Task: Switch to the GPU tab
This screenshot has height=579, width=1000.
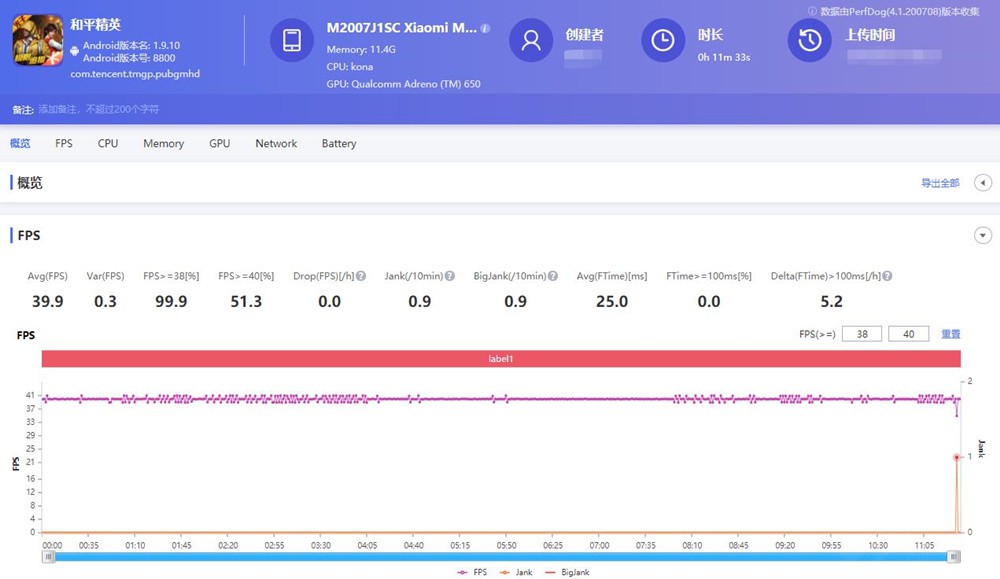Action: click(x=219, y=143)
